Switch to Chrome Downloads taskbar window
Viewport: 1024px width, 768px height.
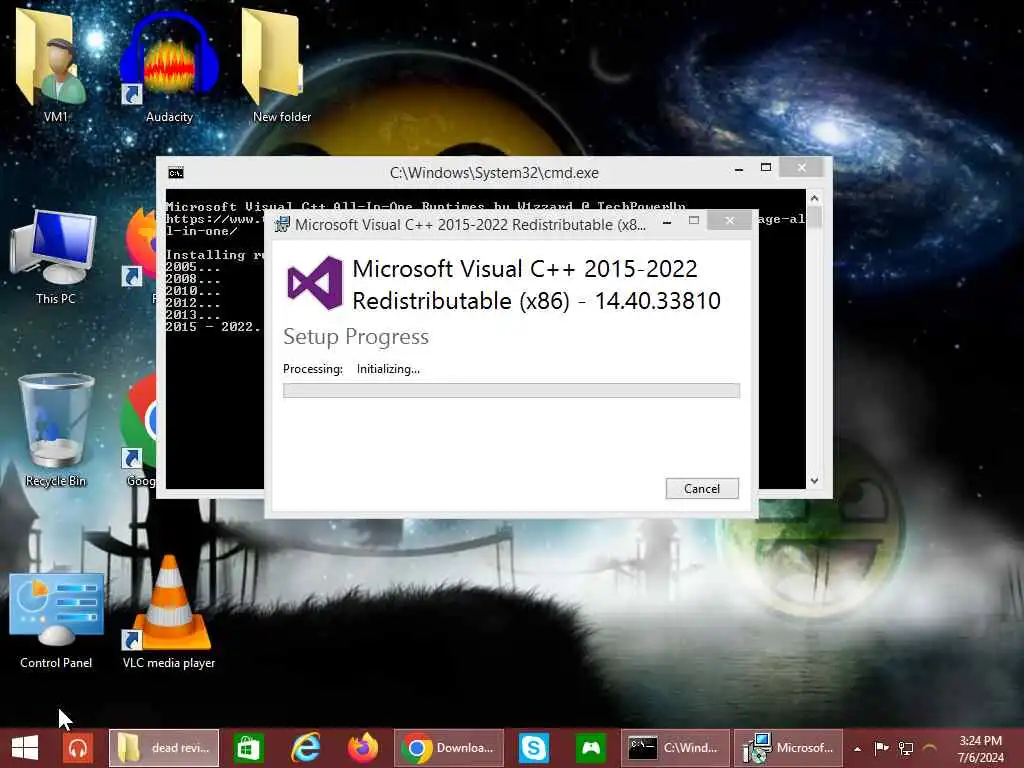[x=449, y=748]
